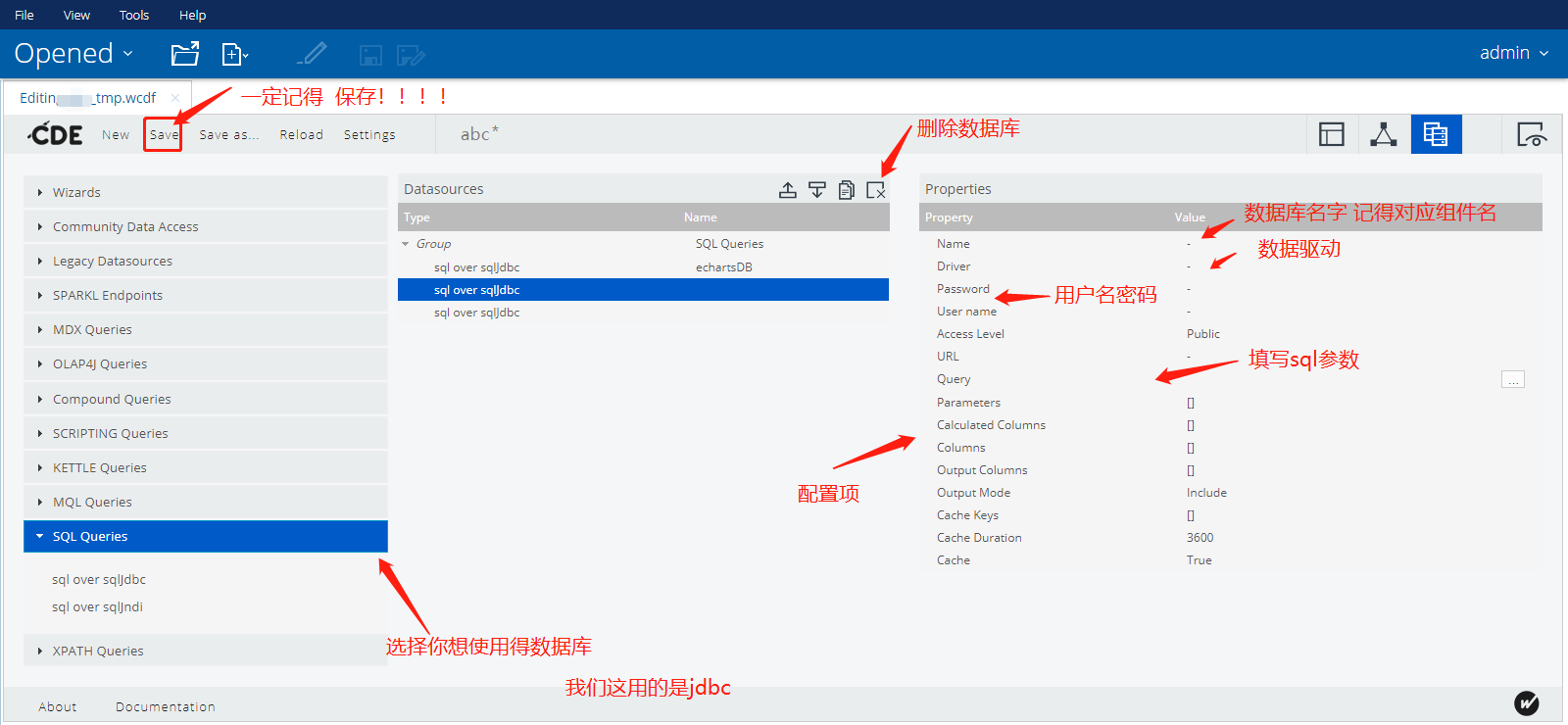Move the datasource down

[816, 190]
